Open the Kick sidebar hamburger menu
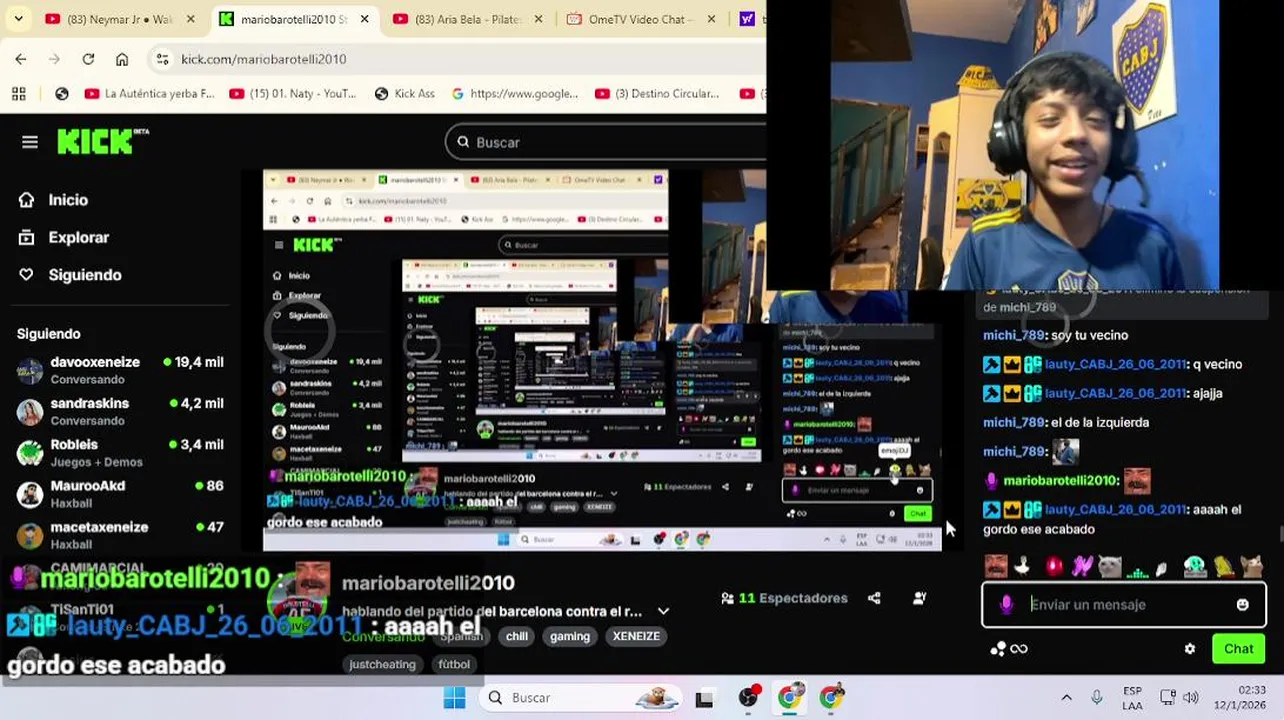Screen dimensions: 1284x720 coord(30,142)
